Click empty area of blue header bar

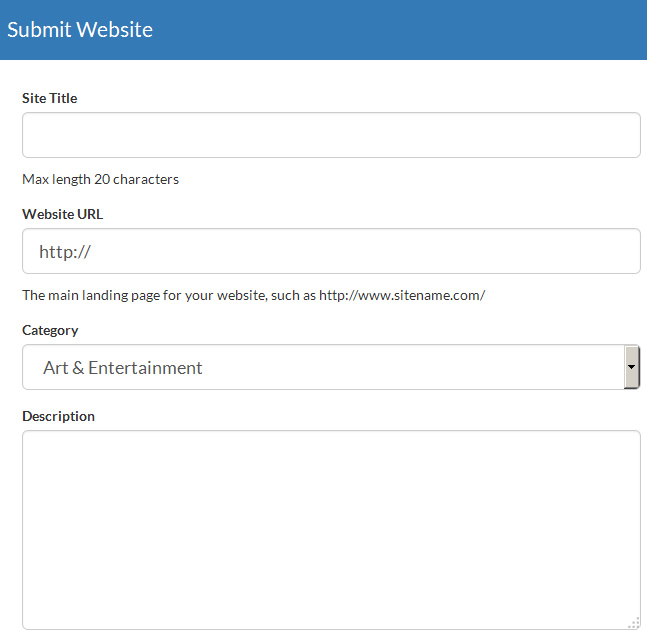coord(420,30)
